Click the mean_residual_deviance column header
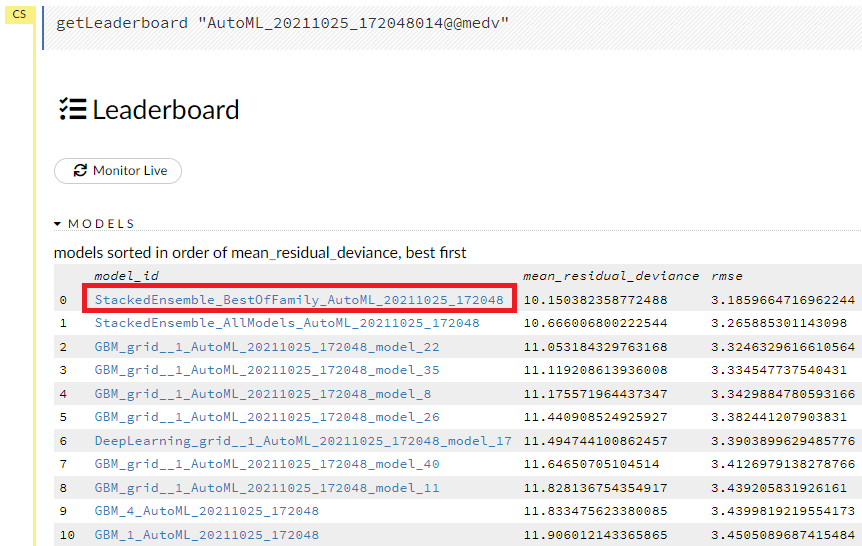This screenshot has width=862, height=546. point(610,276)
